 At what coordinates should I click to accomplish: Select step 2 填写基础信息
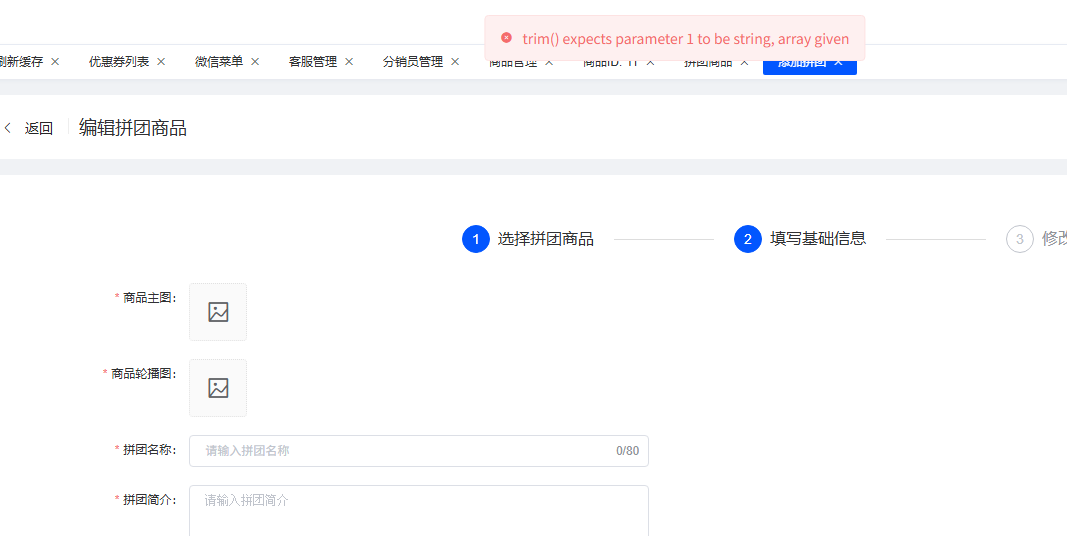click(800, 239)
